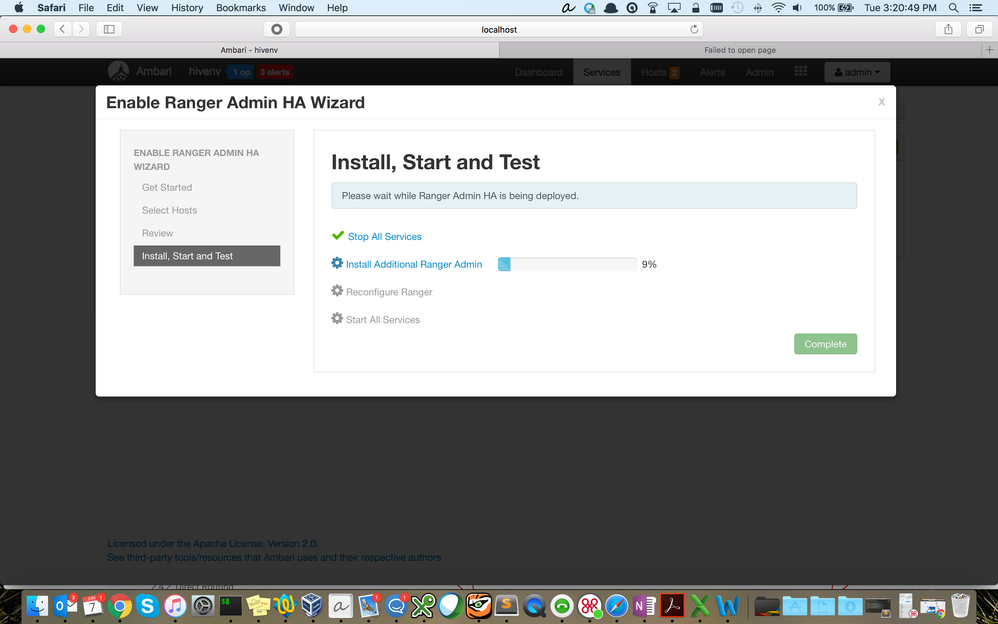Open VirtualBox from the dock

312,605
